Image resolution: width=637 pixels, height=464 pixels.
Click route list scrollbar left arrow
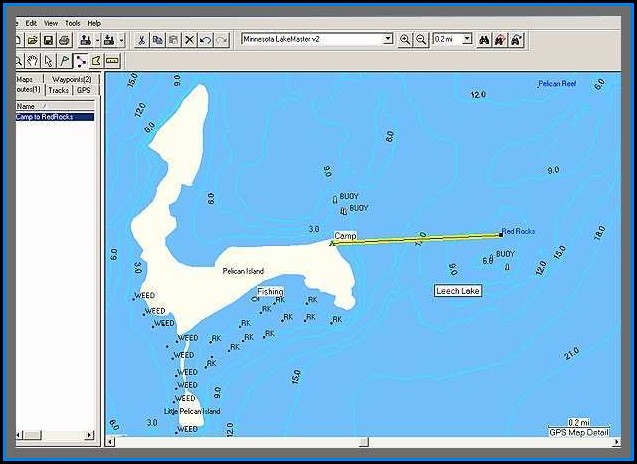20,435
